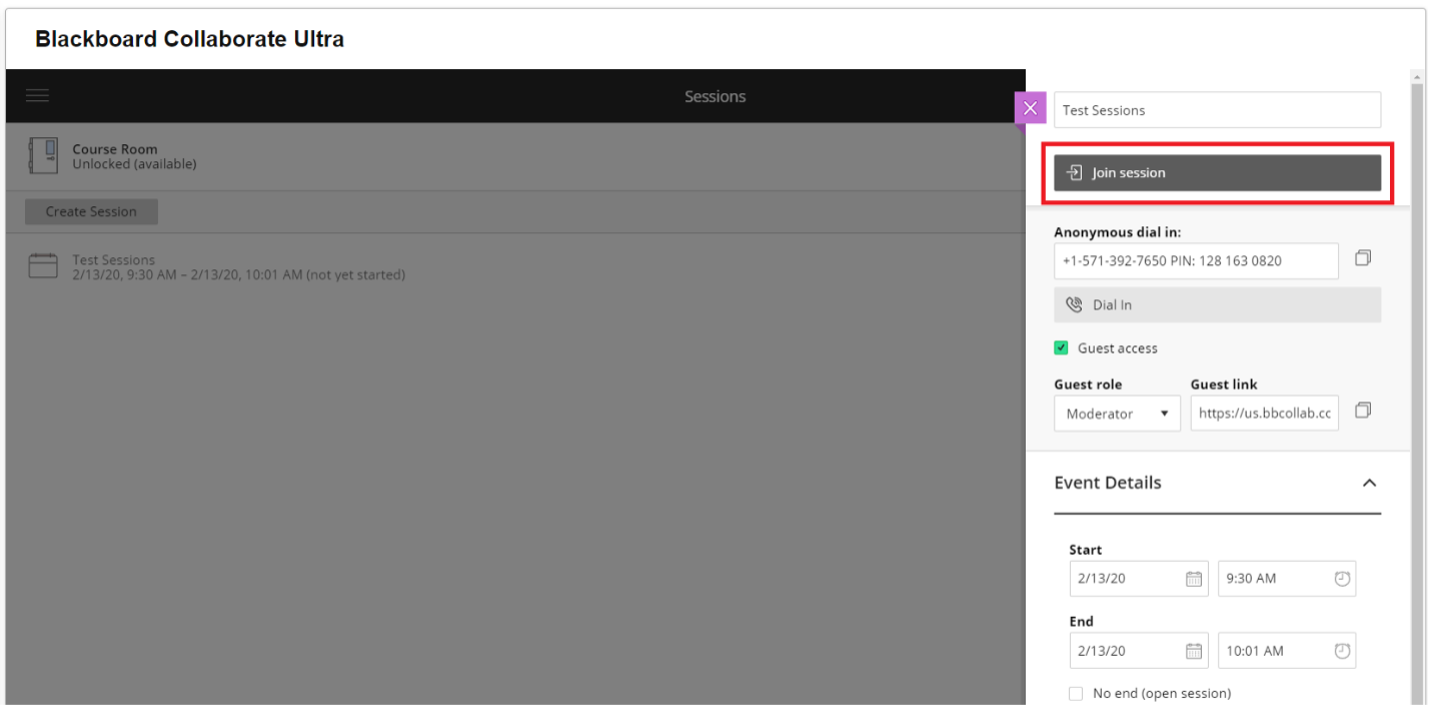Open calendar picker for End date
This screenshot has width=1430, height=708.
point(1193,651)
